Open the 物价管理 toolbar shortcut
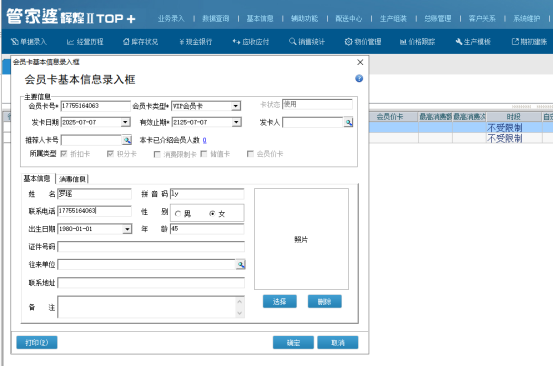Image resolution: width=553 pixels, height=366 pixels. [363, 42]
